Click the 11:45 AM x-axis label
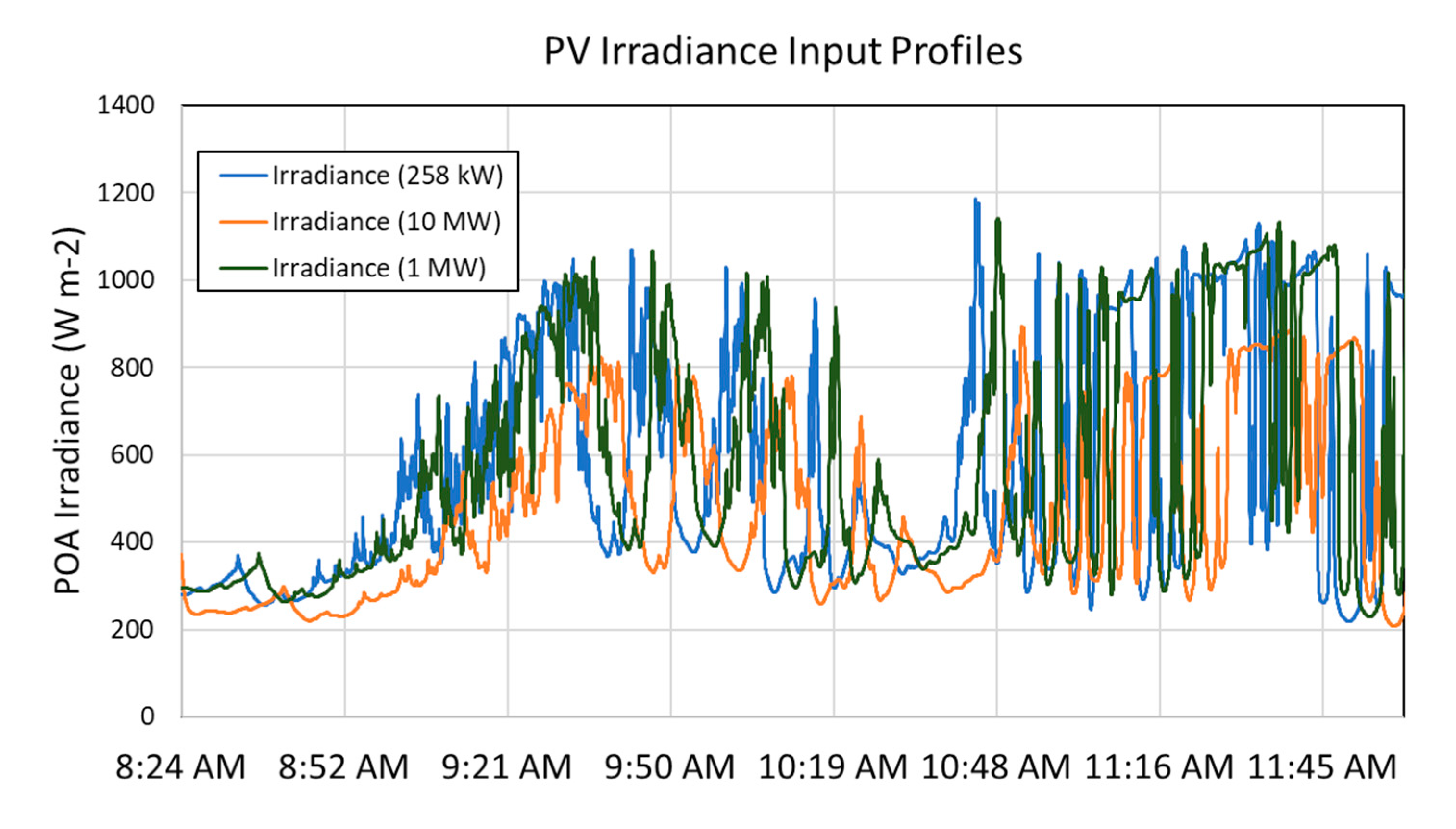This screenshot has height=829, width=1456. (x=1322, y=767)
